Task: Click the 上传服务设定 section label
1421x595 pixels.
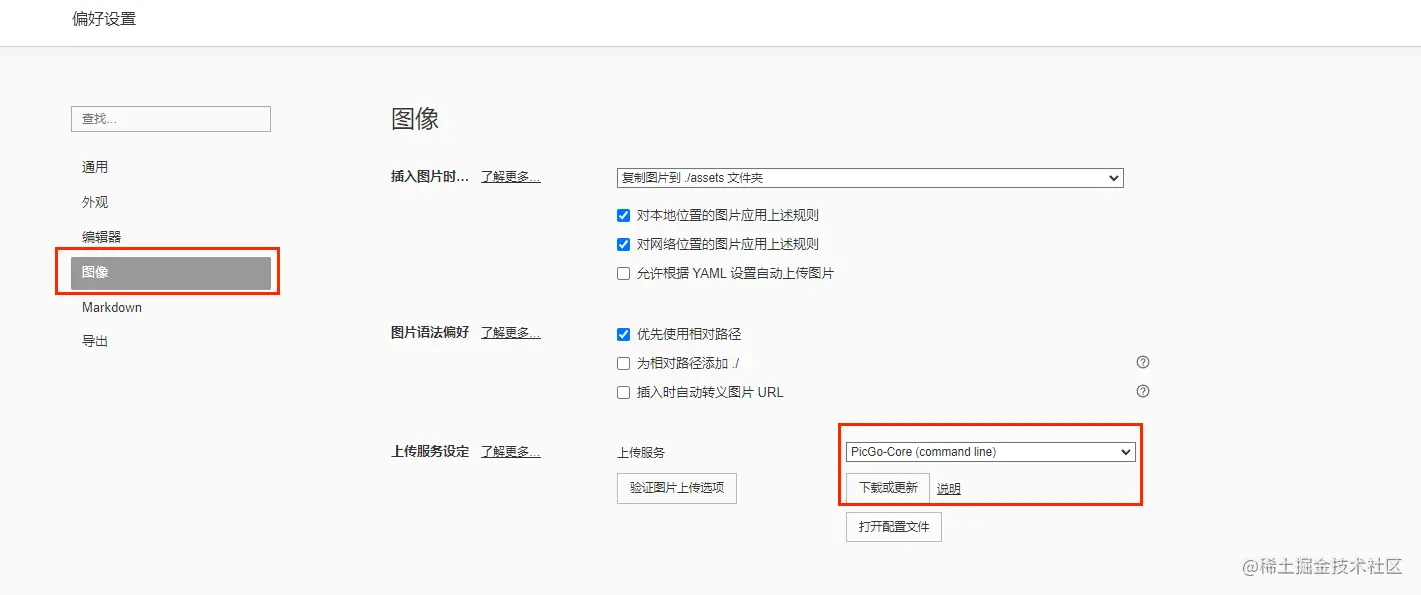Action: coord(430,452)
